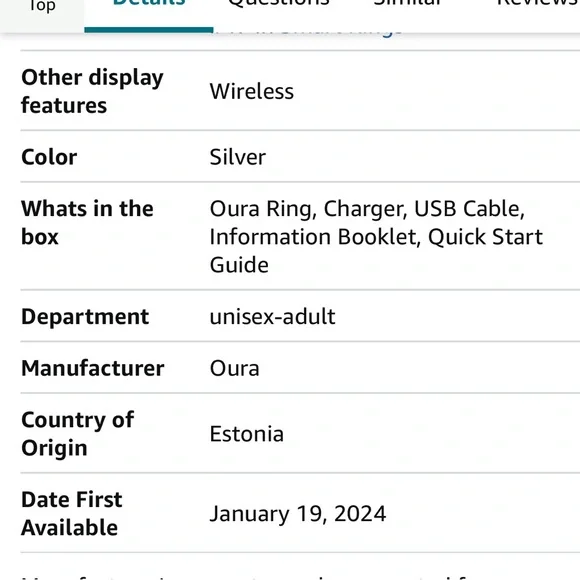Click the 'Color' row label

tap(49, 157)
